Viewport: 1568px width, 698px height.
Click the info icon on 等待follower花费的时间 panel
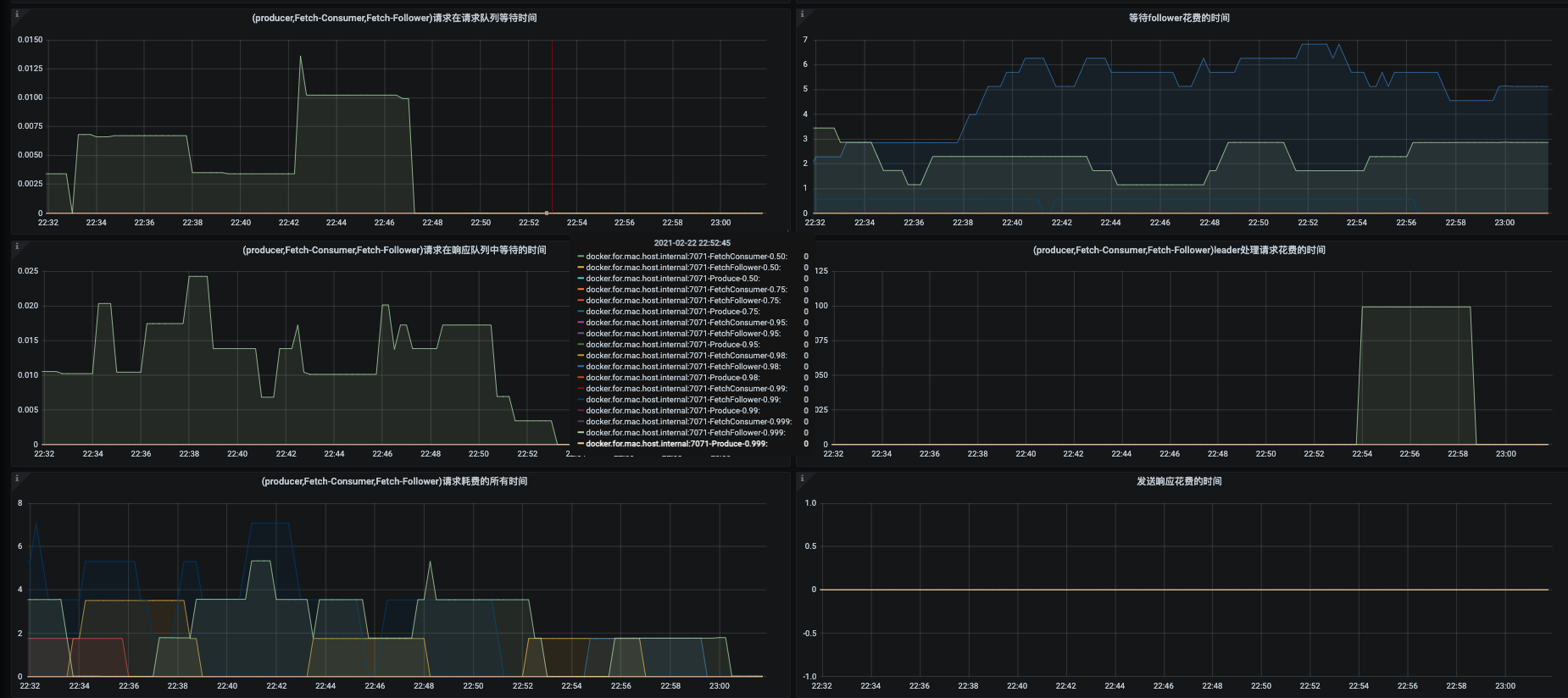[x=802, y=14]
